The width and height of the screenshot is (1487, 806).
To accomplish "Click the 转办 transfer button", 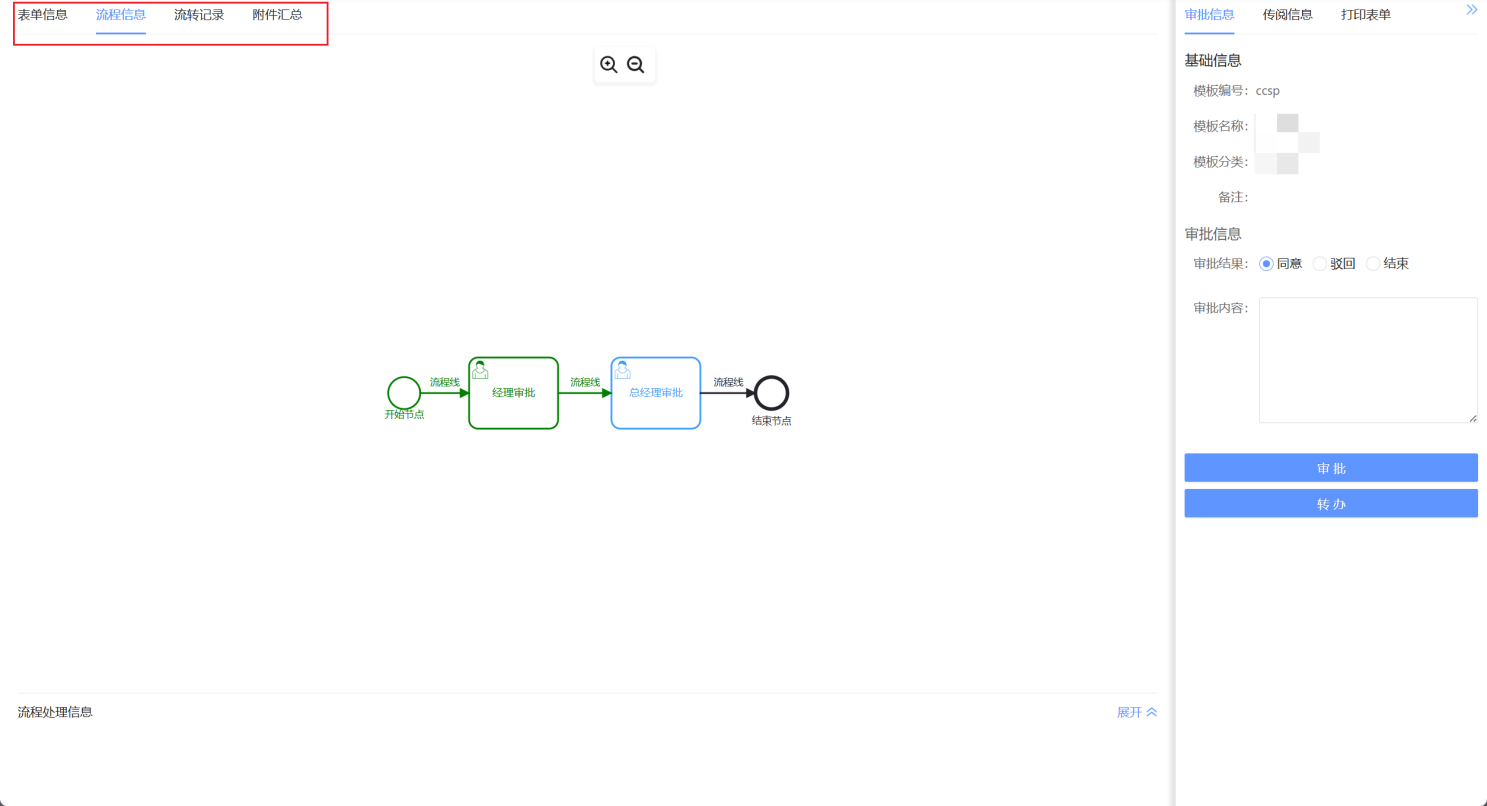I will [1330, 503].
